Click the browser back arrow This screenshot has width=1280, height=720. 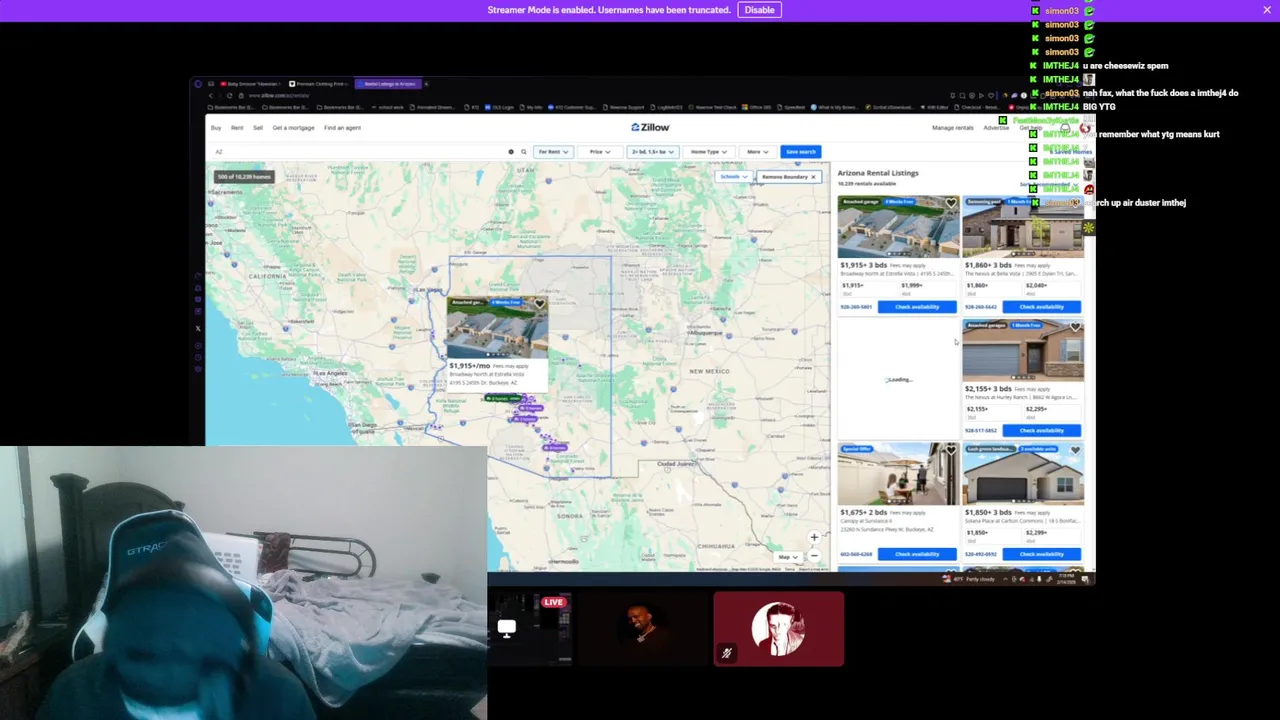(x=211, y=96)
